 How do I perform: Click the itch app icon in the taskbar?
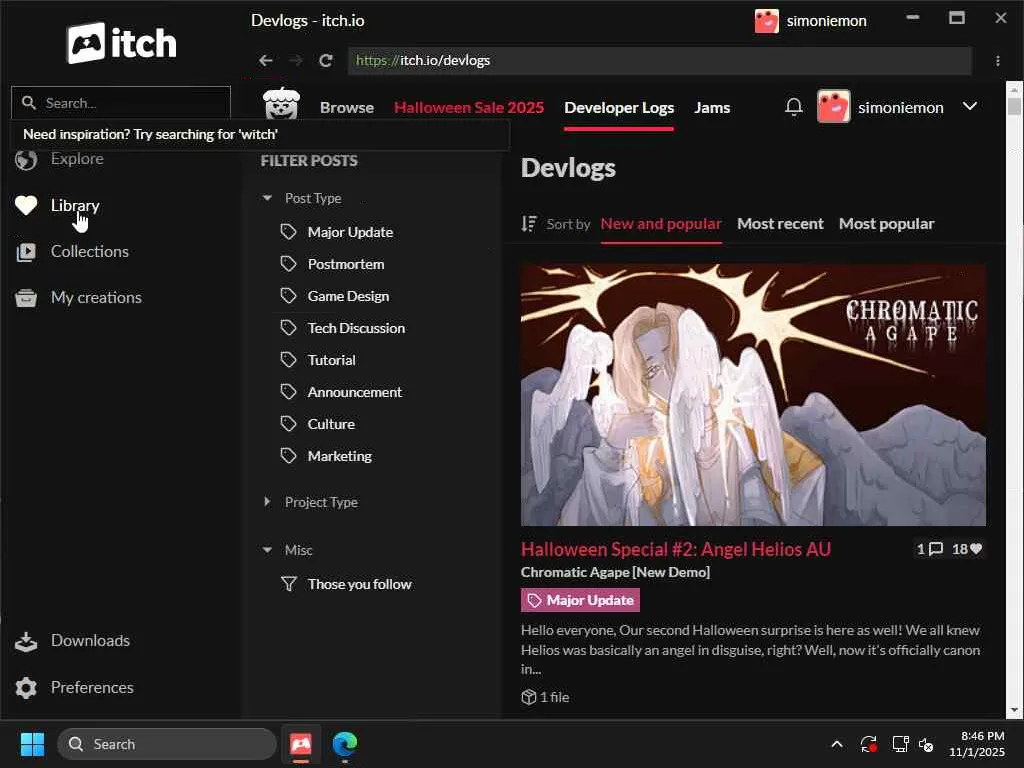300,744
